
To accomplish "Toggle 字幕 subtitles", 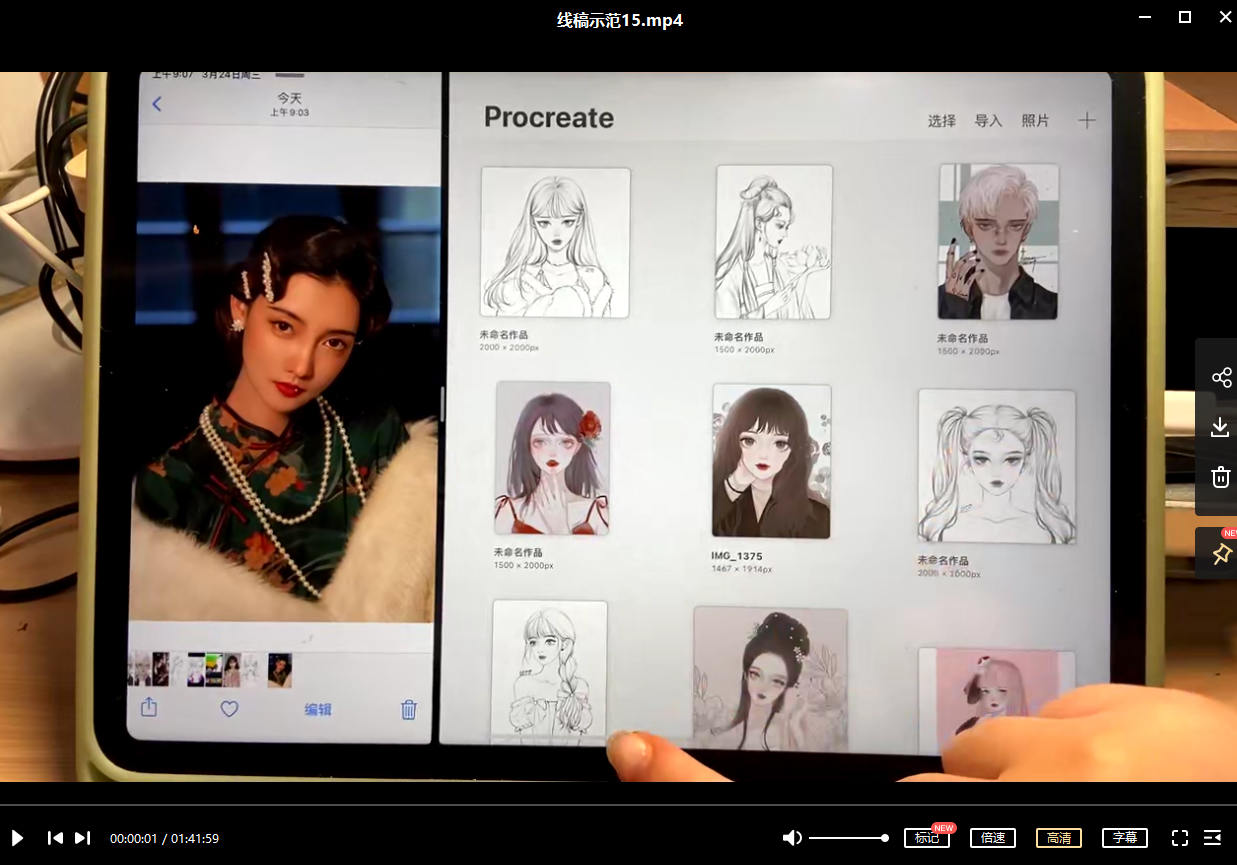I will click(1124, 838).
